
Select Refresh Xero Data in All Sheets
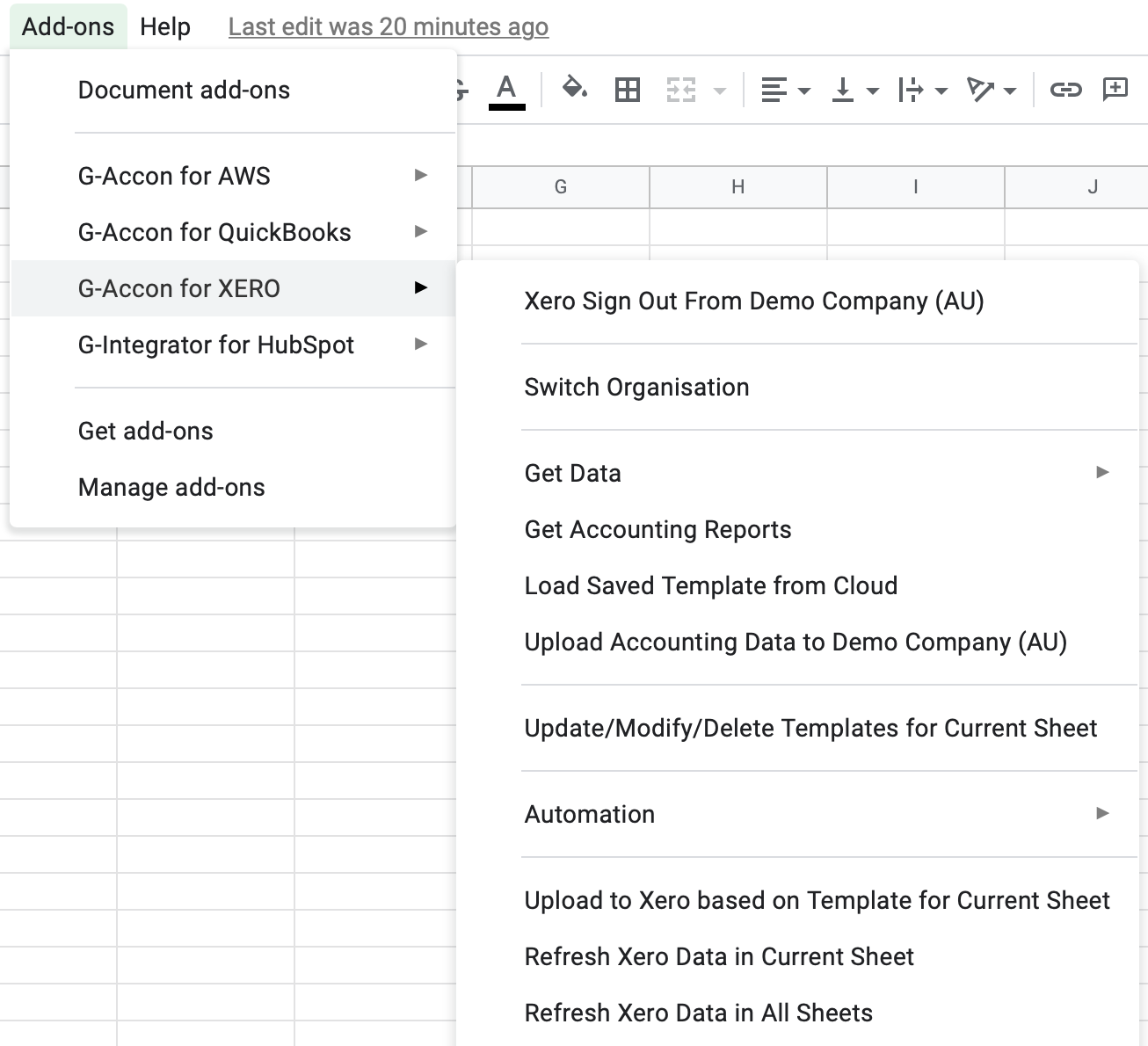(x=798, y=1013)
